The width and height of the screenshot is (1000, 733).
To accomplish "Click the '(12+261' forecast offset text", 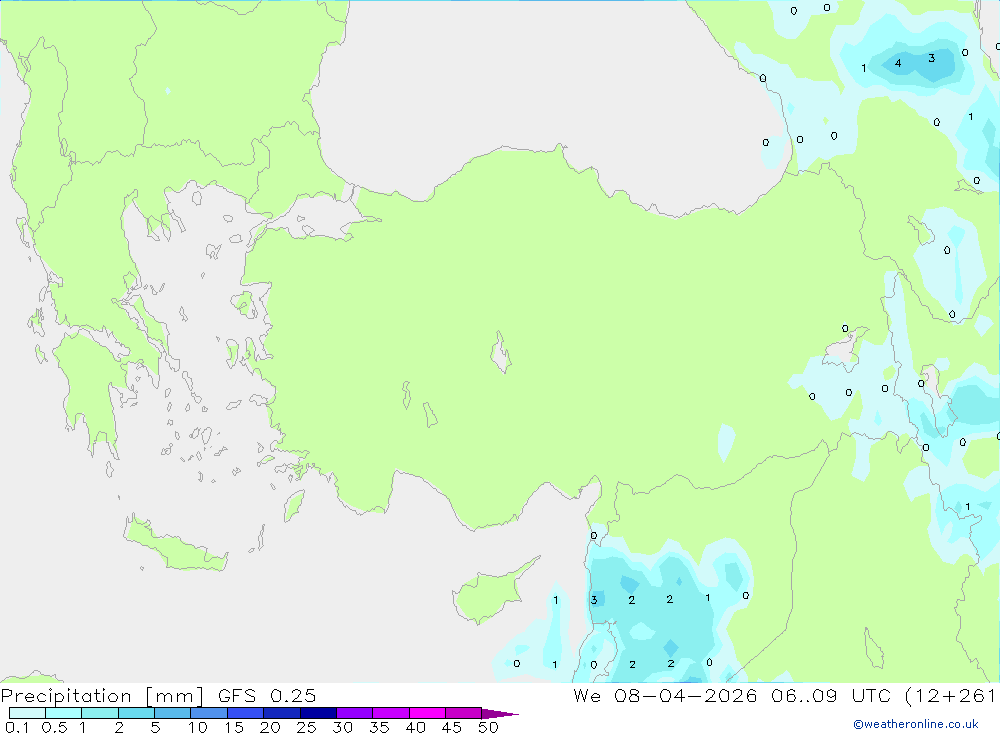I will pyautogui.click(x=950, y=696).
